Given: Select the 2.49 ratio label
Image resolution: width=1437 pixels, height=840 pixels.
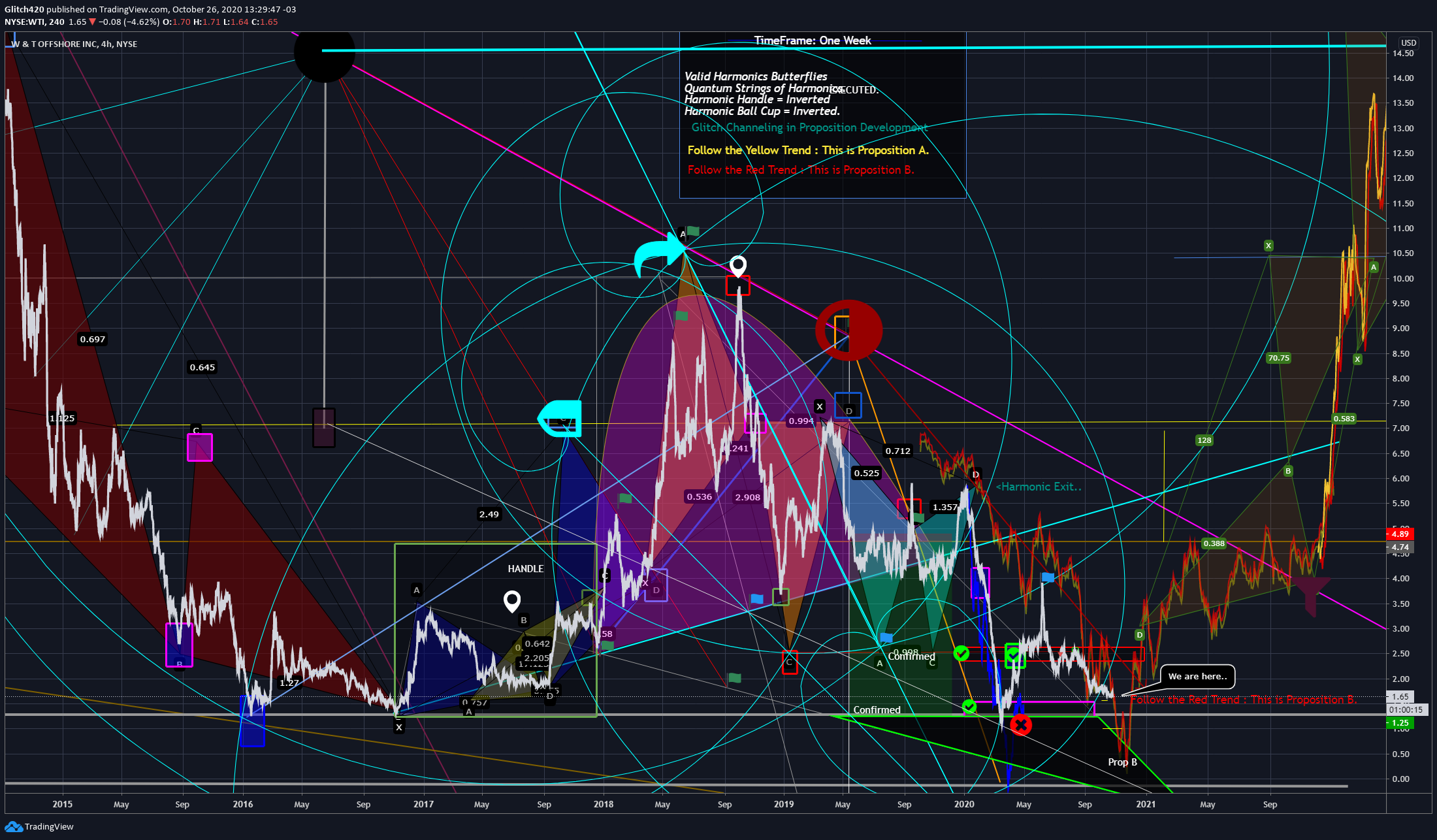Looking at the screenshot, I should tap(489, 514).
